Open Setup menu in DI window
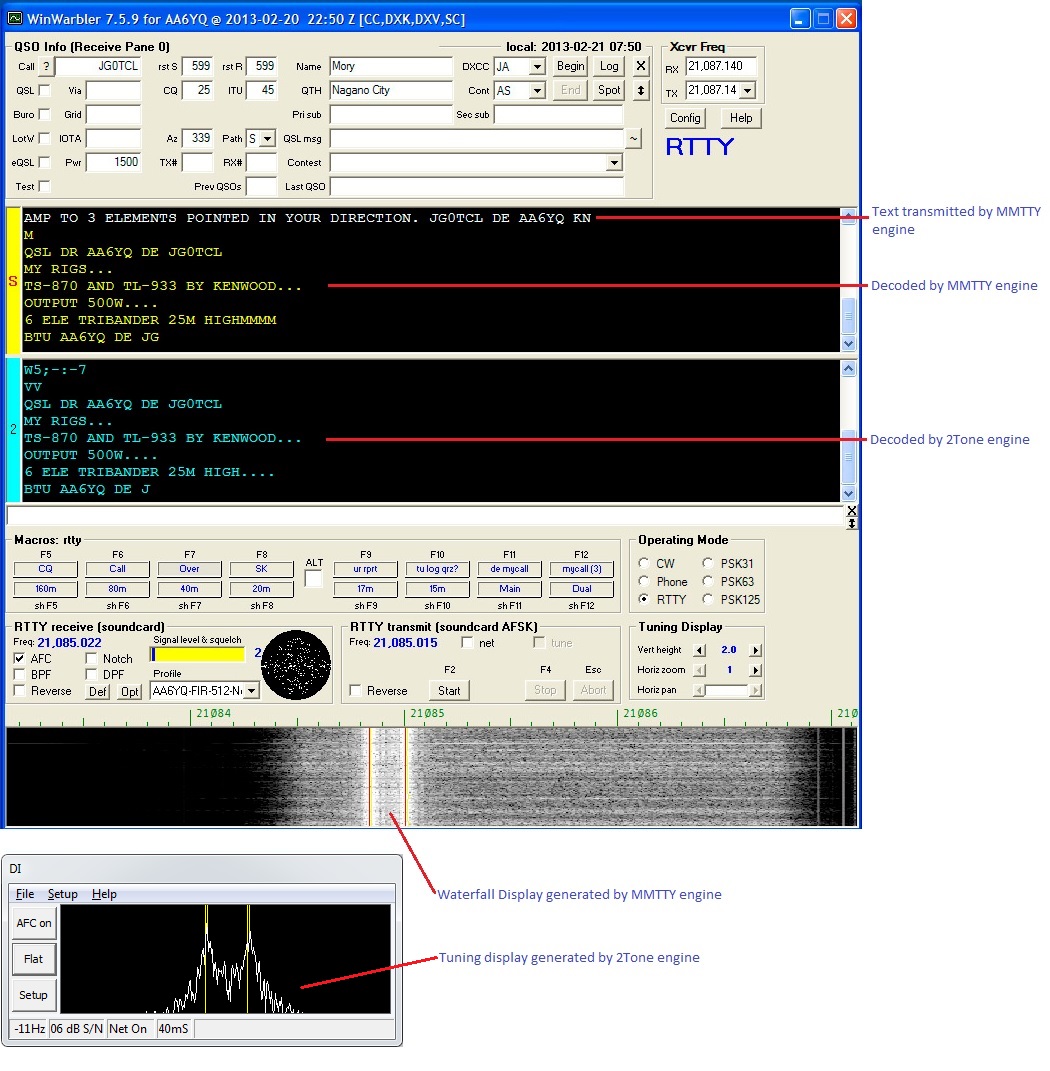The width and height of the screenshot is (1050, 1071). click(62, 894)
